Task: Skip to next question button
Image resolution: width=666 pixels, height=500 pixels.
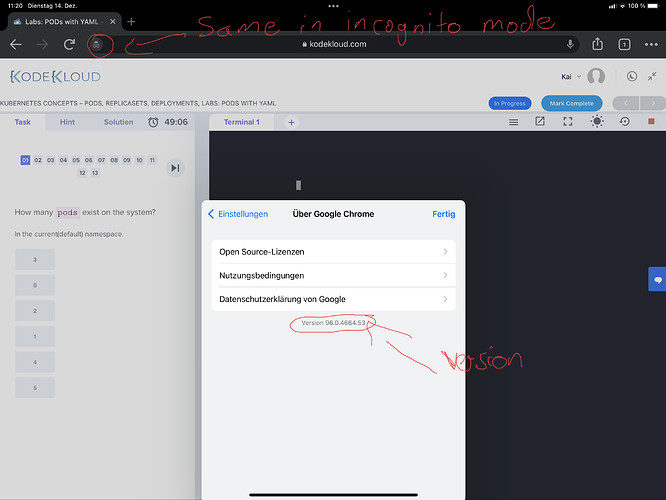Action: tap(175, 168)
